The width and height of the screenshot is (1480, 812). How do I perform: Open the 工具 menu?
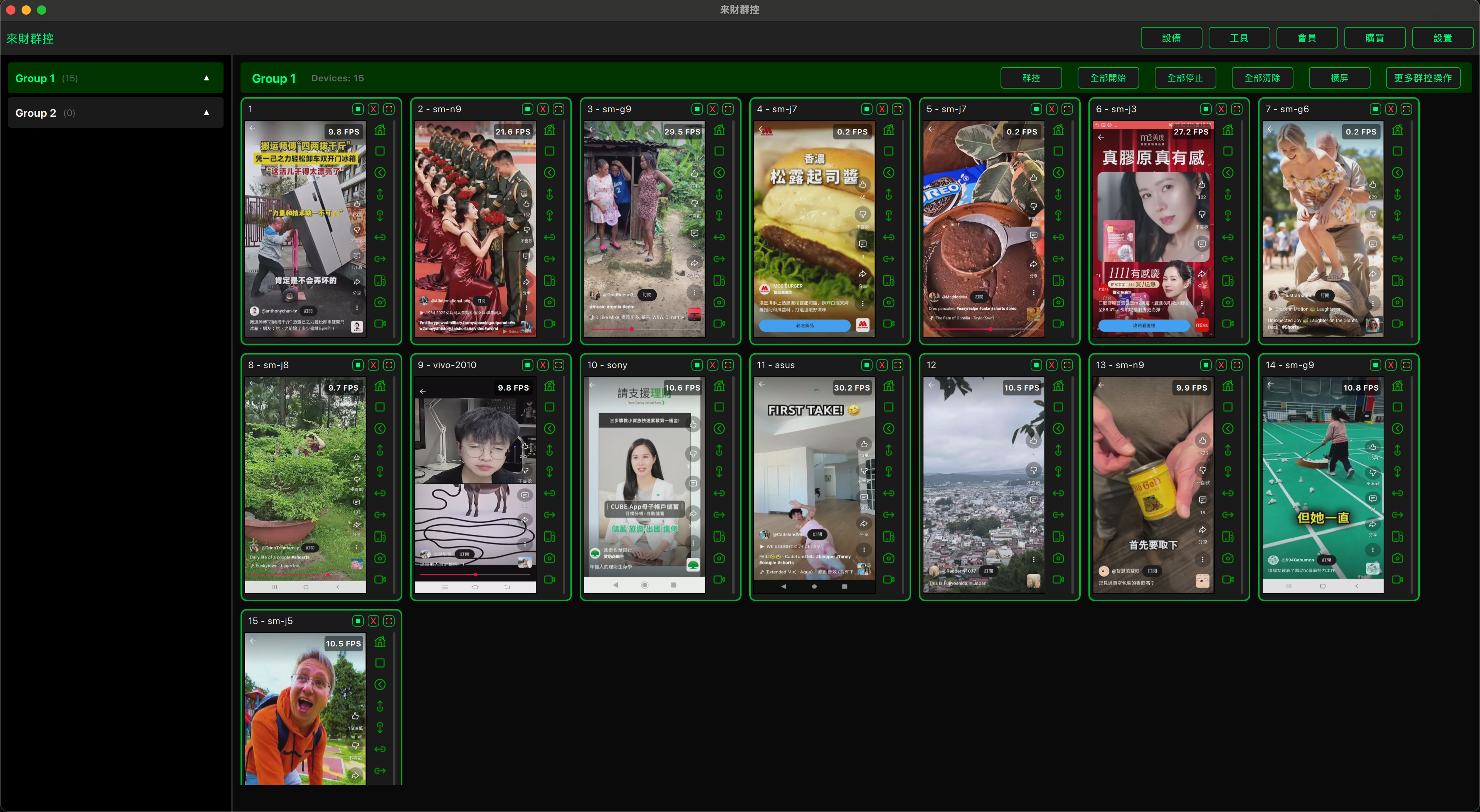(x=1239, y=38)
